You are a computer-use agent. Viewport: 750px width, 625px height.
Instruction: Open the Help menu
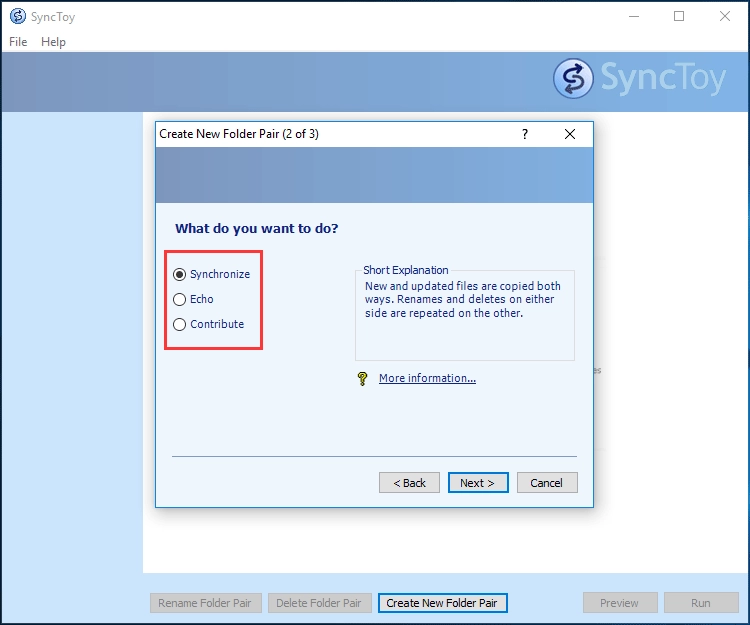pos(53,42)
